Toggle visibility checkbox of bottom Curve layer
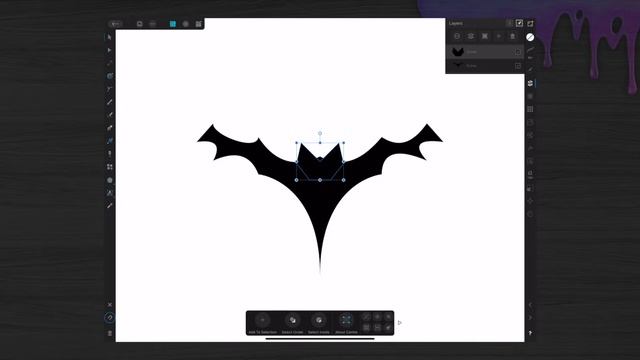 pos(518,66)
